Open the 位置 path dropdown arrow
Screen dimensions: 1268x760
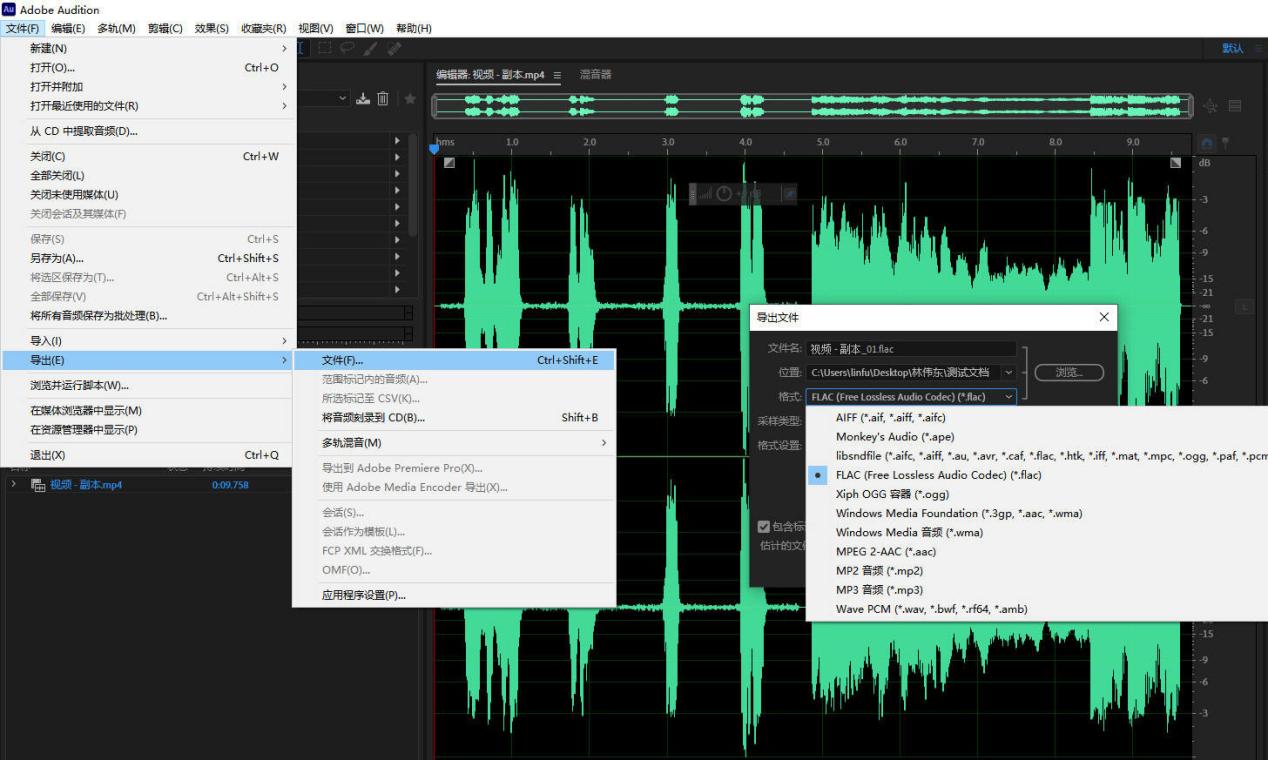pos(1008,372)
